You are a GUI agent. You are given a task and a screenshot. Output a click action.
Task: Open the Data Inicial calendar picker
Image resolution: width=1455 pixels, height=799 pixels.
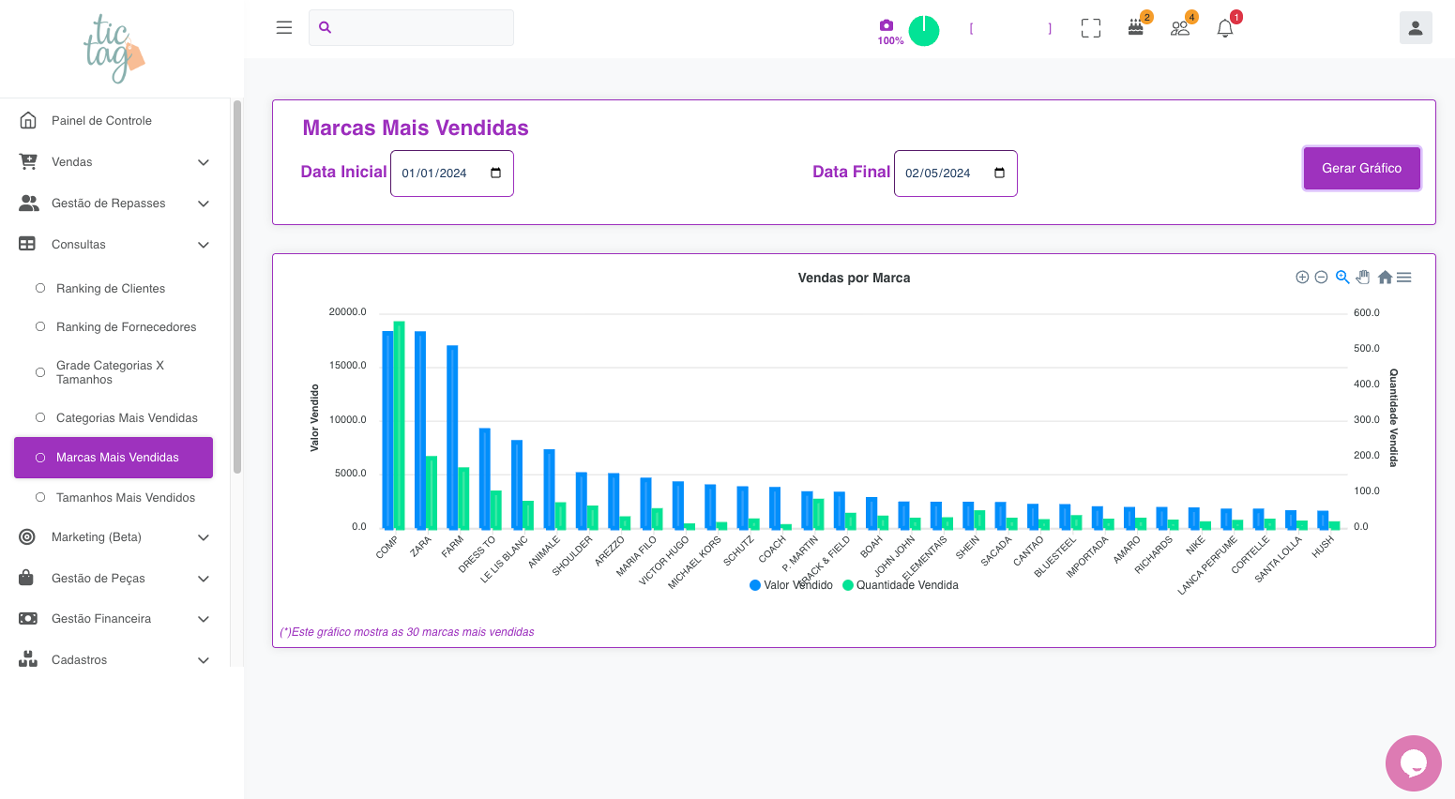click(496, 173)
